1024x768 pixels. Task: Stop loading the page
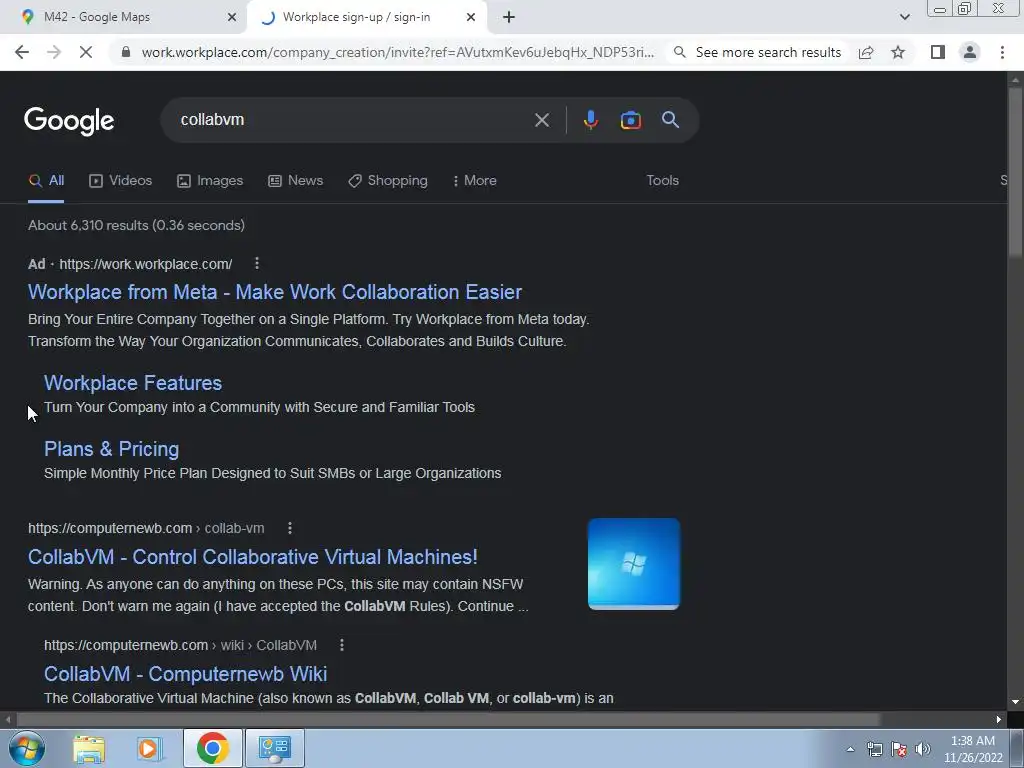tap(86, 52)
